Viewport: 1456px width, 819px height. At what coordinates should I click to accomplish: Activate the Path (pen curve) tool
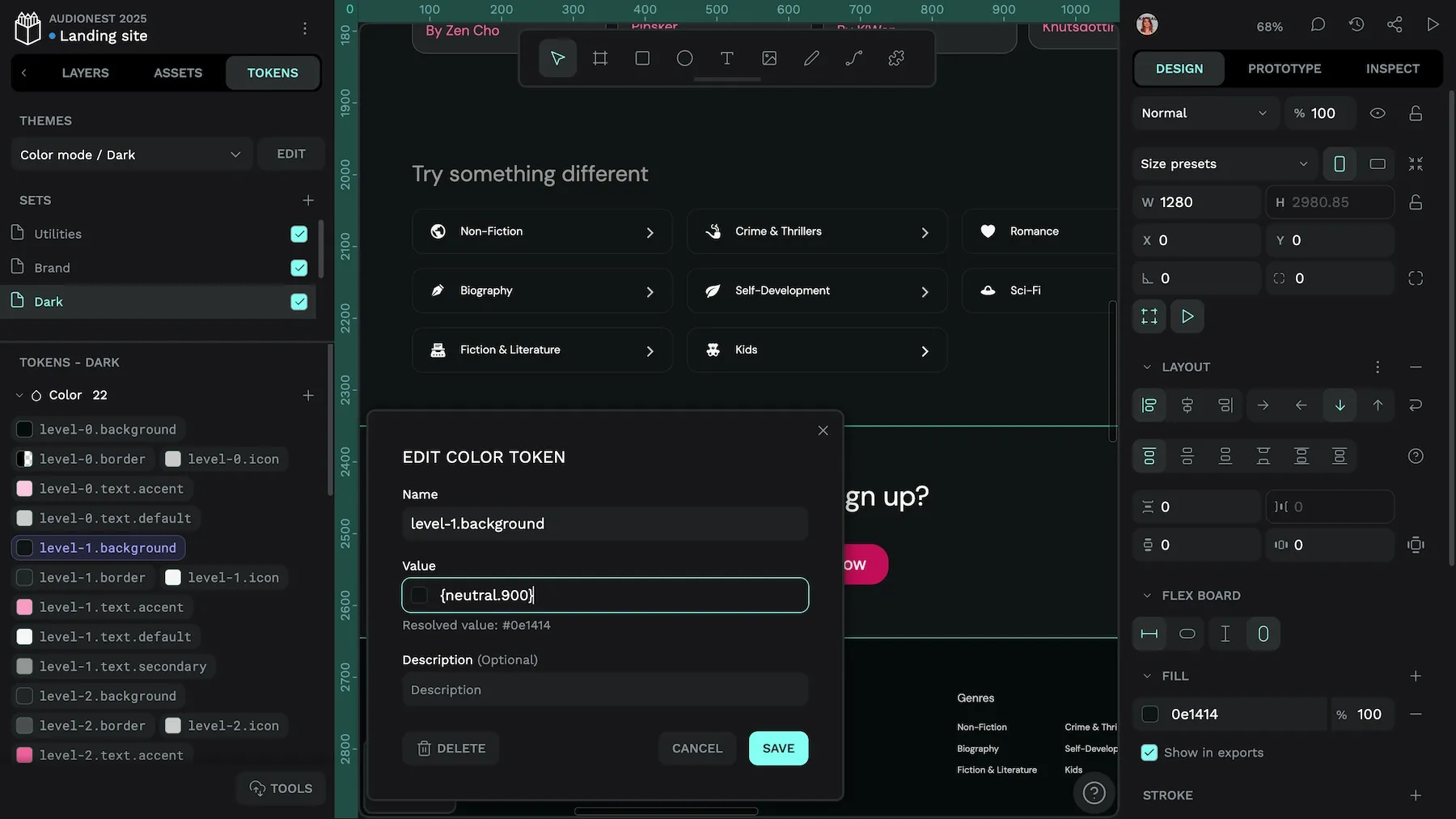[853, 58]
